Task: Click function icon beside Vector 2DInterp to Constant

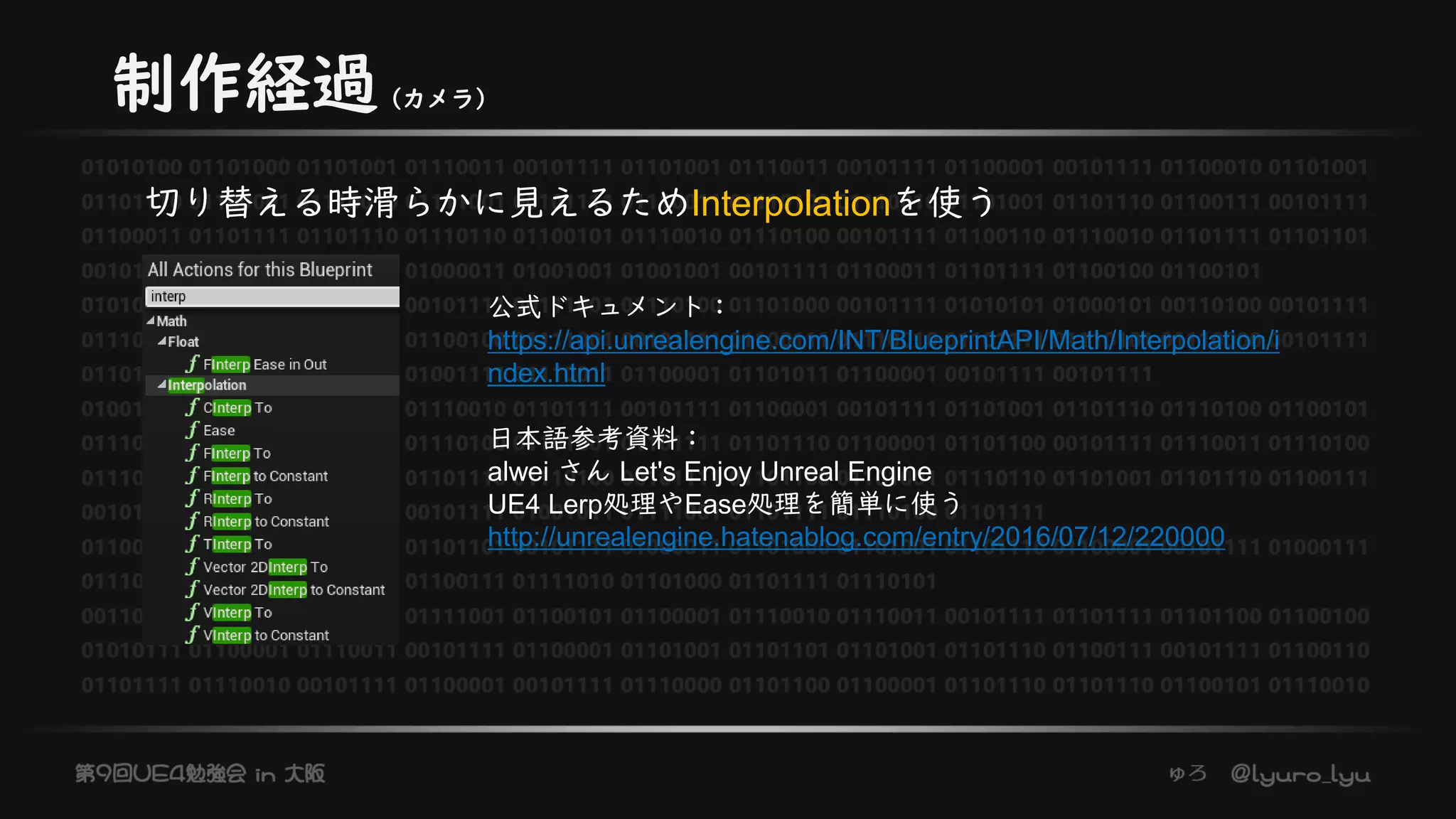Action: 192,589
